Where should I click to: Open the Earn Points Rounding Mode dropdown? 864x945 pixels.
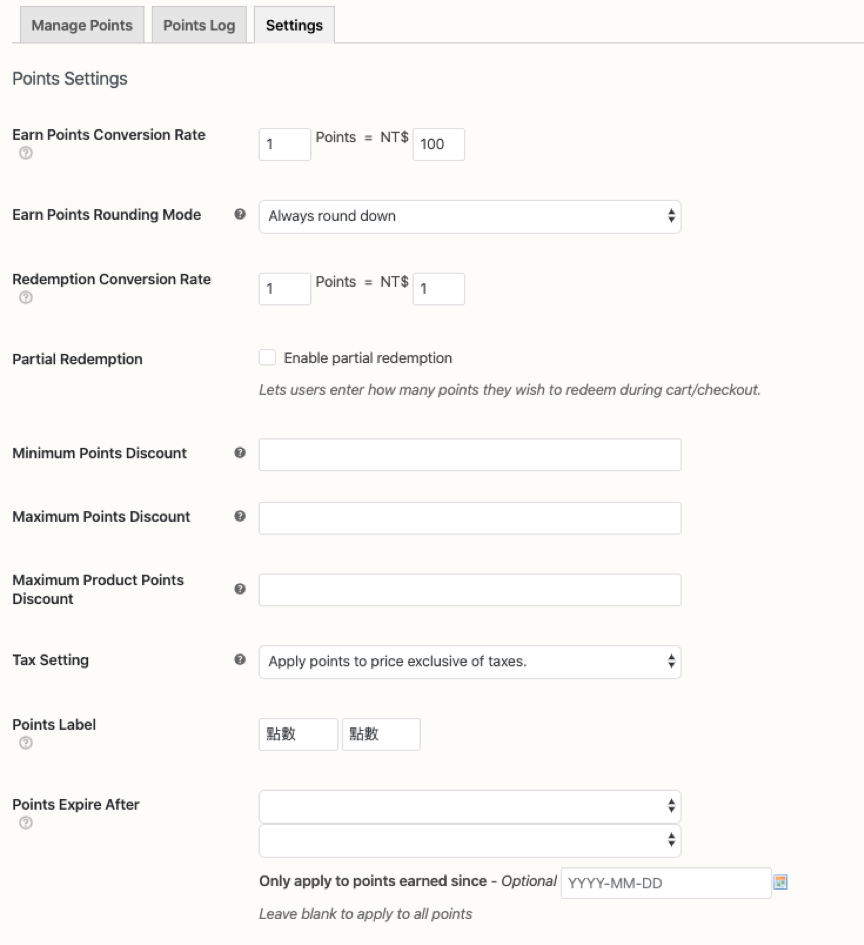click(469, 216)
